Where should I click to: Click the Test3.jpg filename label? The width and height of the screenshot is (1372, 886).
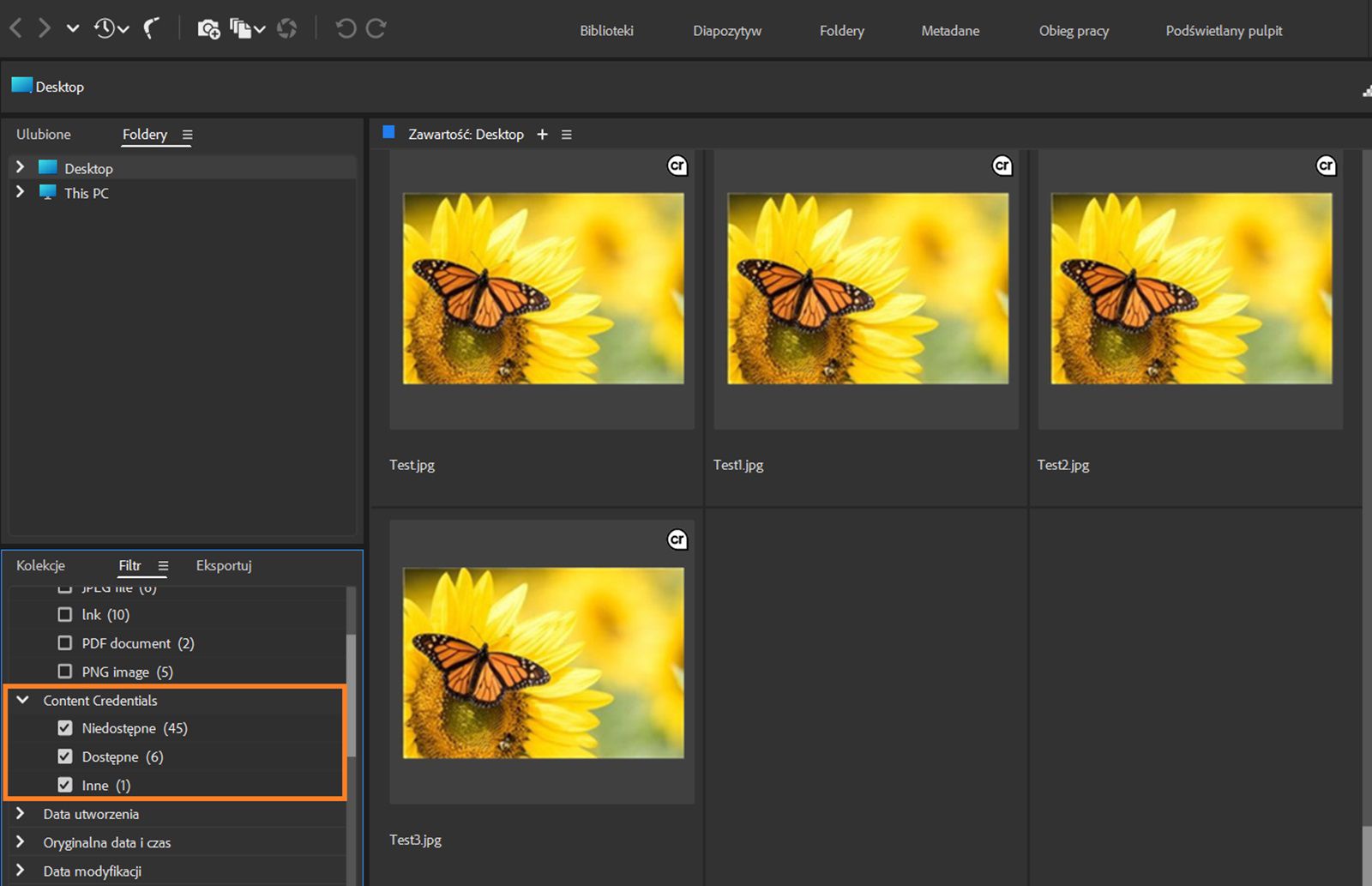[415, 840]
